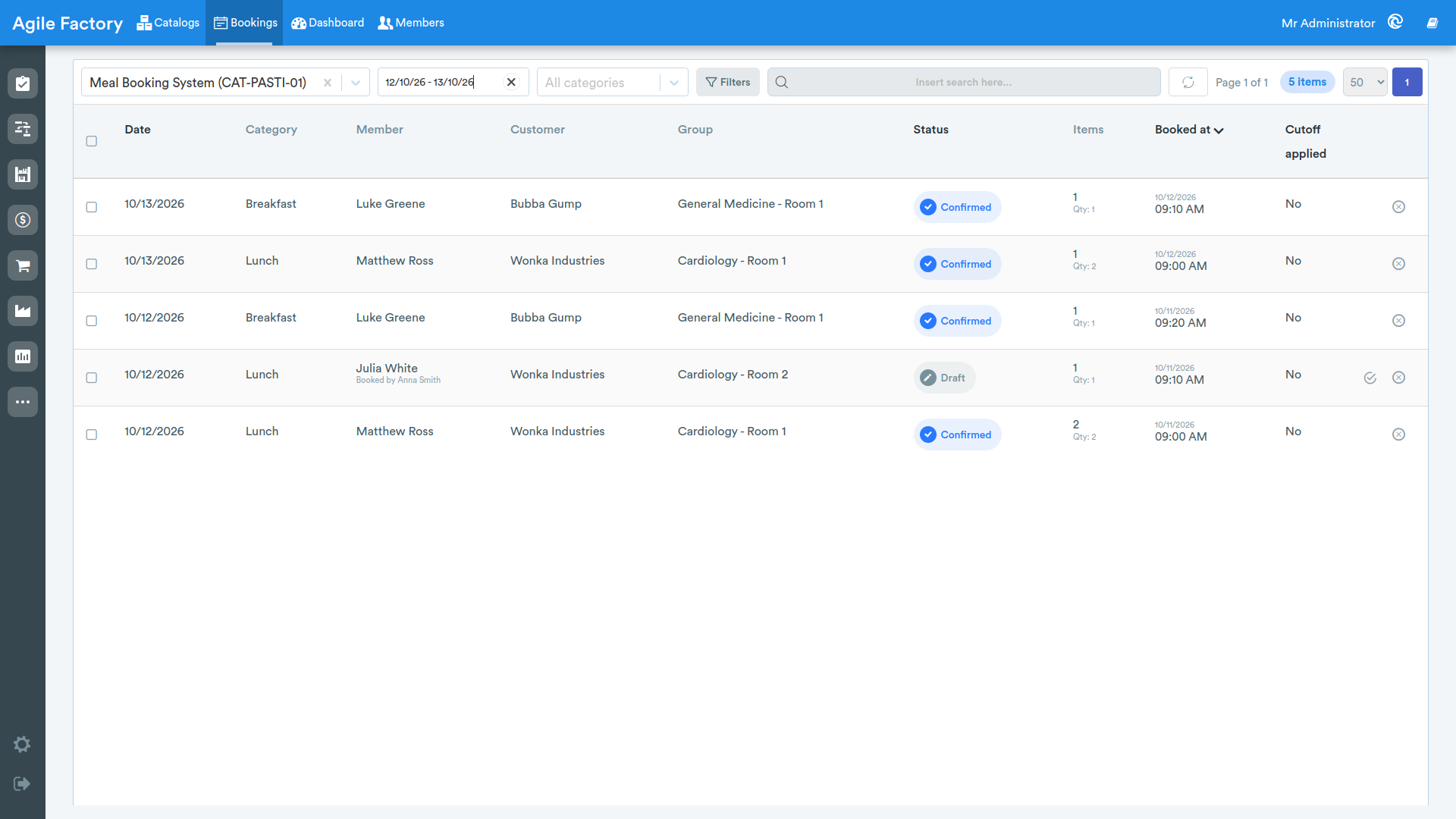Open the three-dots more sidebar icon

click(x=23, y=402)
